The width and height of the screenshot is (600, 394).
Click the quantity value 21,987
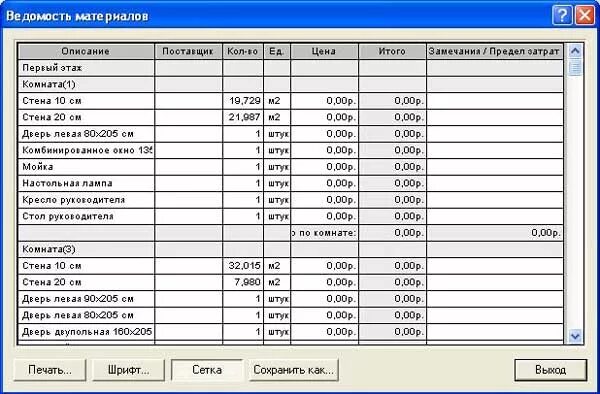pyautogui.click(x=245, y=117)
